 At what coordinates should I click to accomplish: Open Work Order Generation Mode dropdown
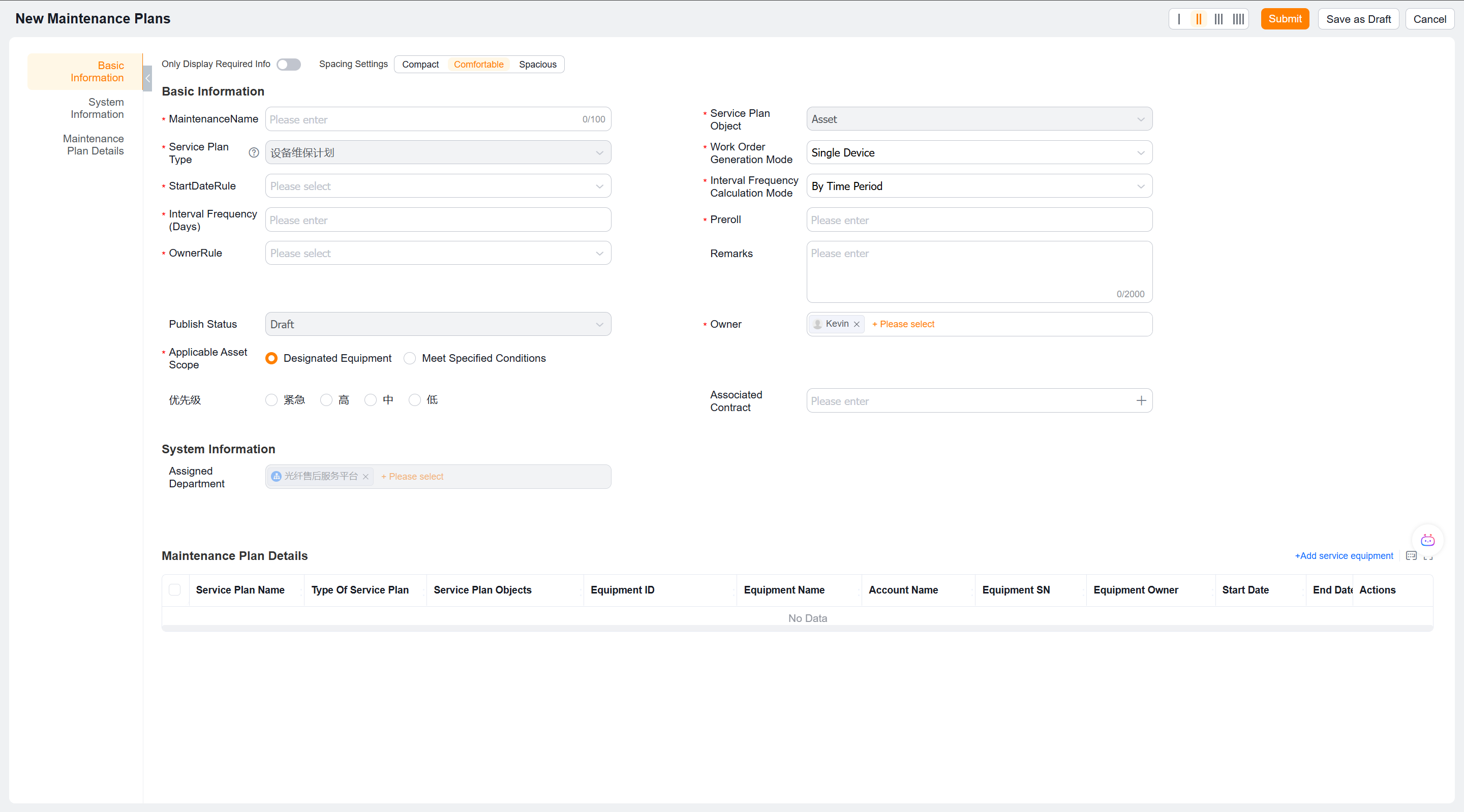point(979,153)
